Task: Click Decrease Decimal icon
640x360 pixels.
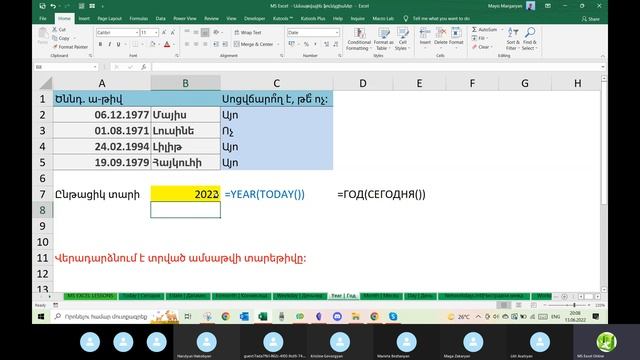Action: [x=336, y=44]
